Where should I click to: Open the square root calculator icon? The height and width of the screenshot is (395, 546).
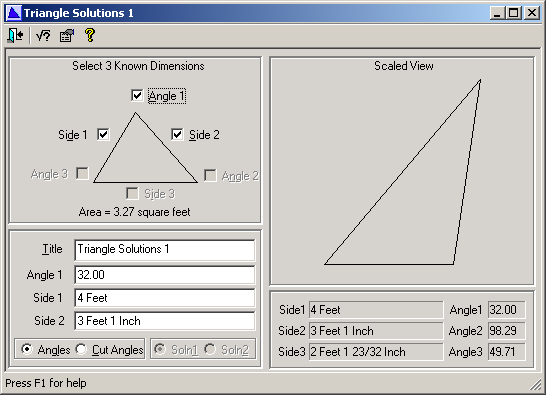(x=43, y=36)
